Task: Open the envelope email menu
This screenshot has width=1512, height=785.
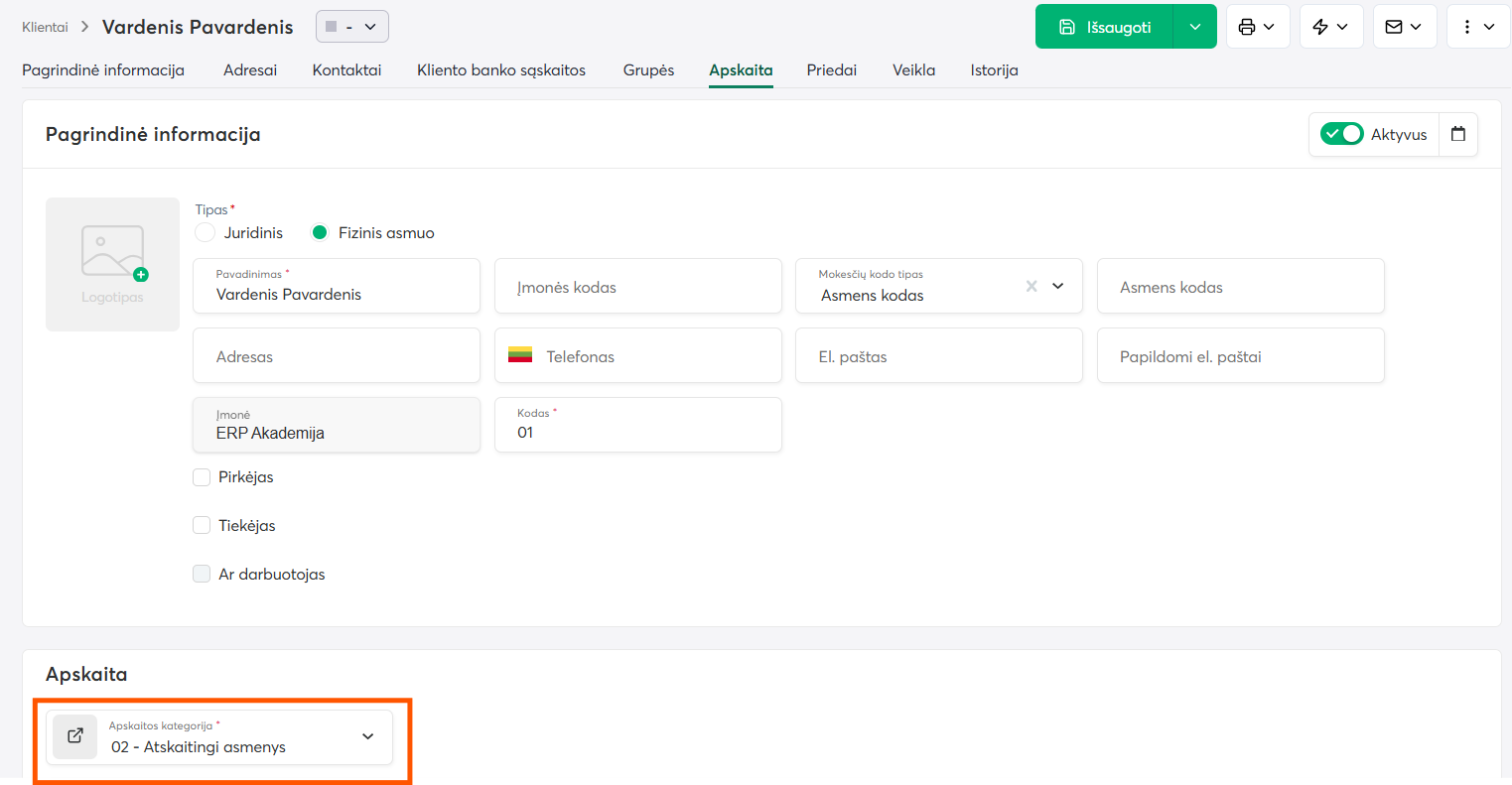Action: tap(1405, 27)
